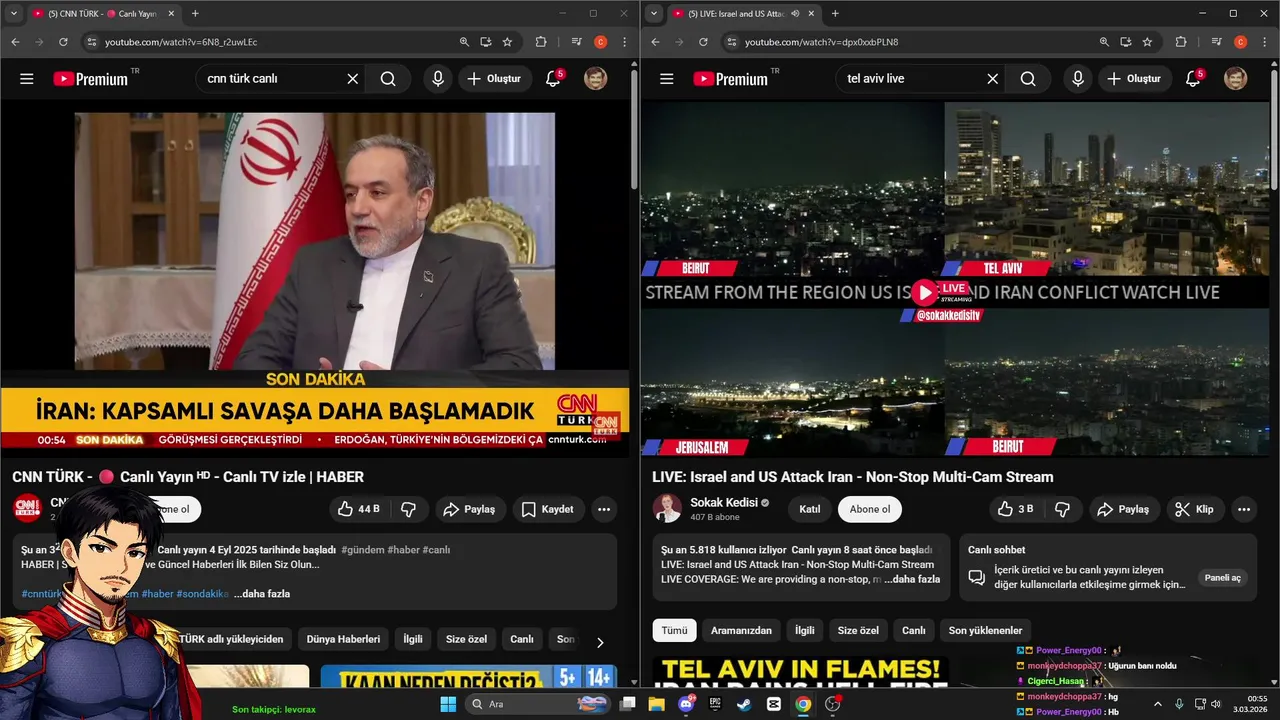
Task: Open volume control in system tray
Action: (x=1218, y=704)
